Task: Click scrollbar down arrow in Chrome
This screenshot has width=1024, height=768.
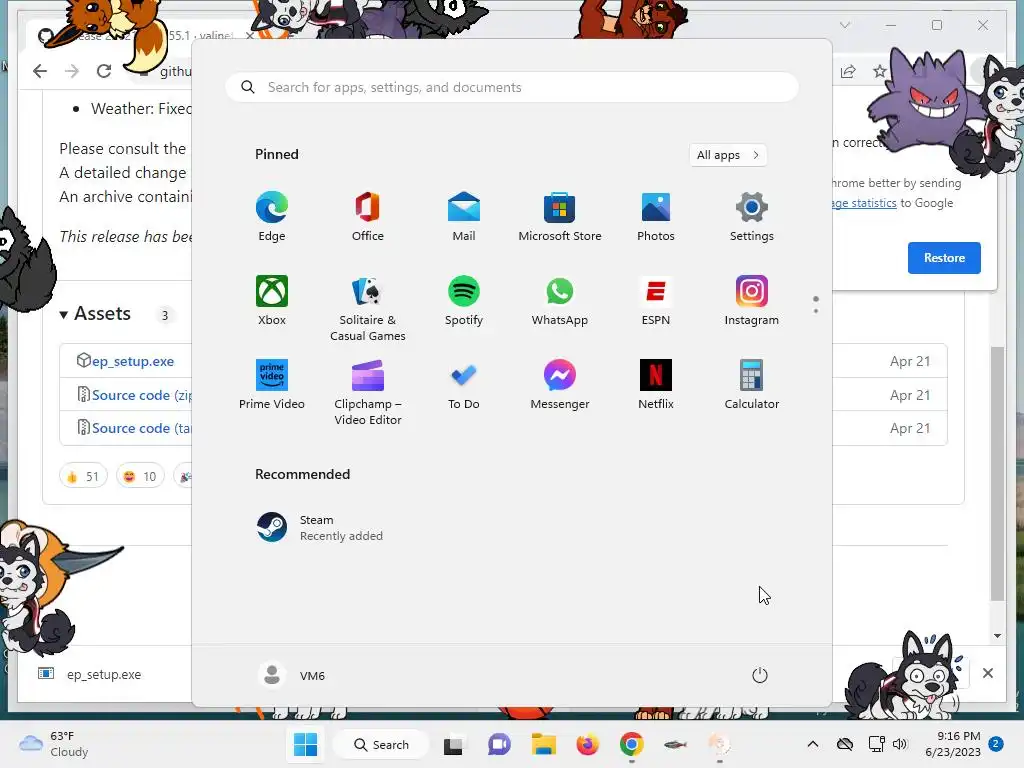Action: (997, 635)
